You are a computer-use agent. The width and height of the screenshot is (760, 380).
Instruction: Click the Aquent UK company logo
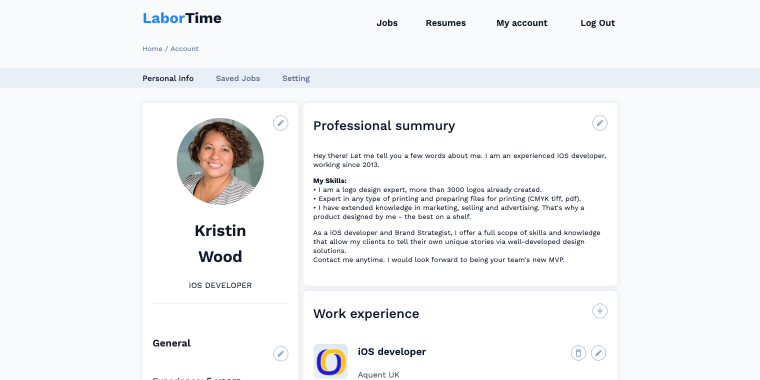pos(331,362)
